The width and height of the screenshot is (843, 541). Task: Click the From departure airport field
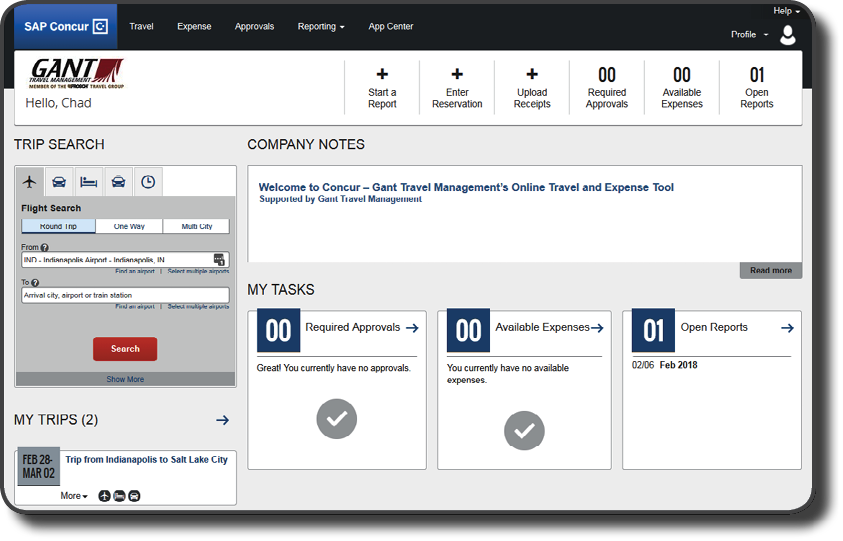(x=125, y=260)
